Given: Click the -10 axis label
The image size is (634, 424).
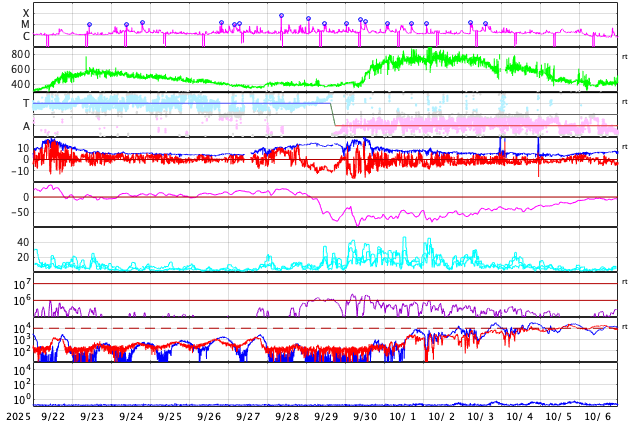Looking at the screenshot, I should click(x=19, y=171).
